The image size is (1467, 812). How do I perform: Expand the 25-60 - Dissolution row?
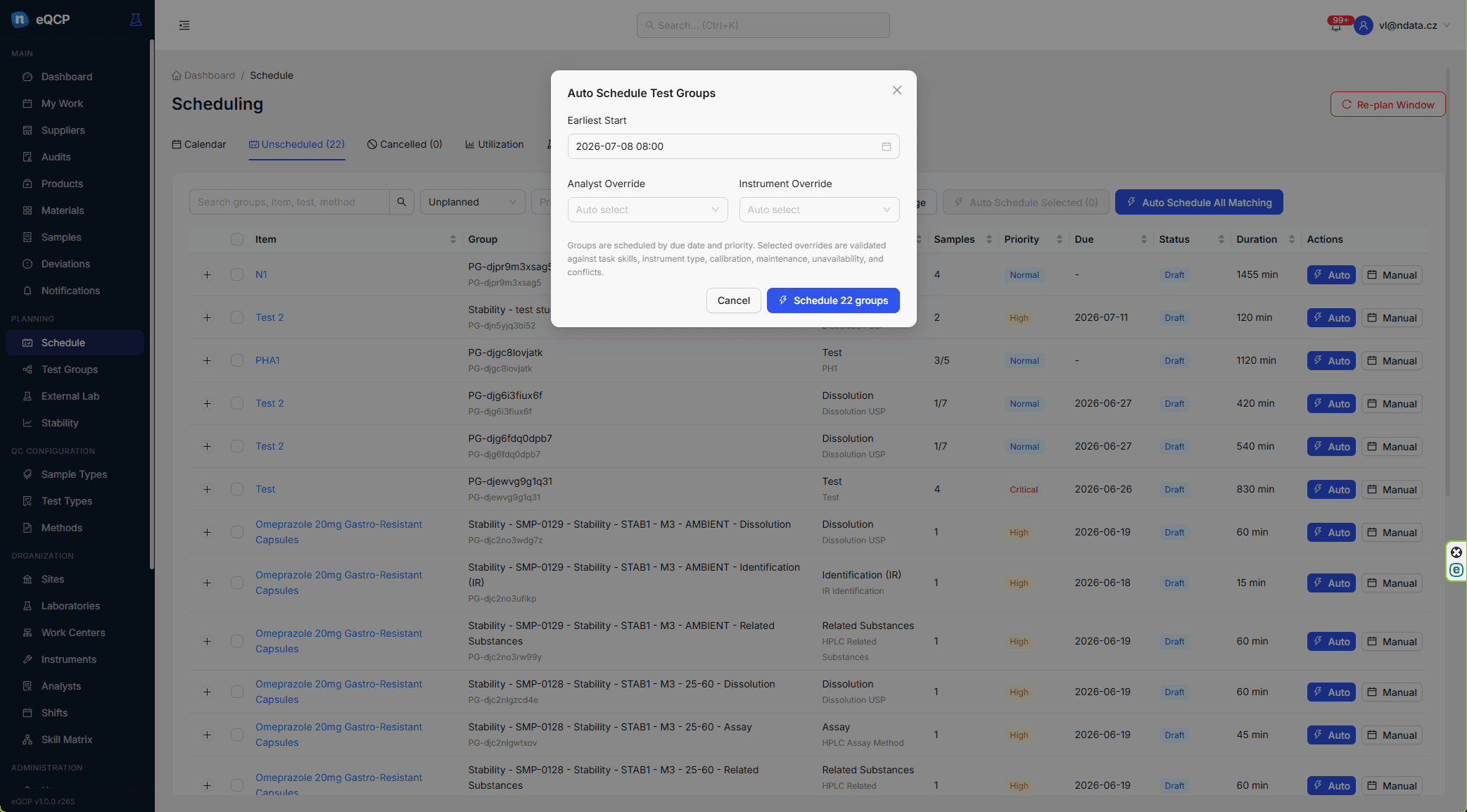tap(207, 692)
